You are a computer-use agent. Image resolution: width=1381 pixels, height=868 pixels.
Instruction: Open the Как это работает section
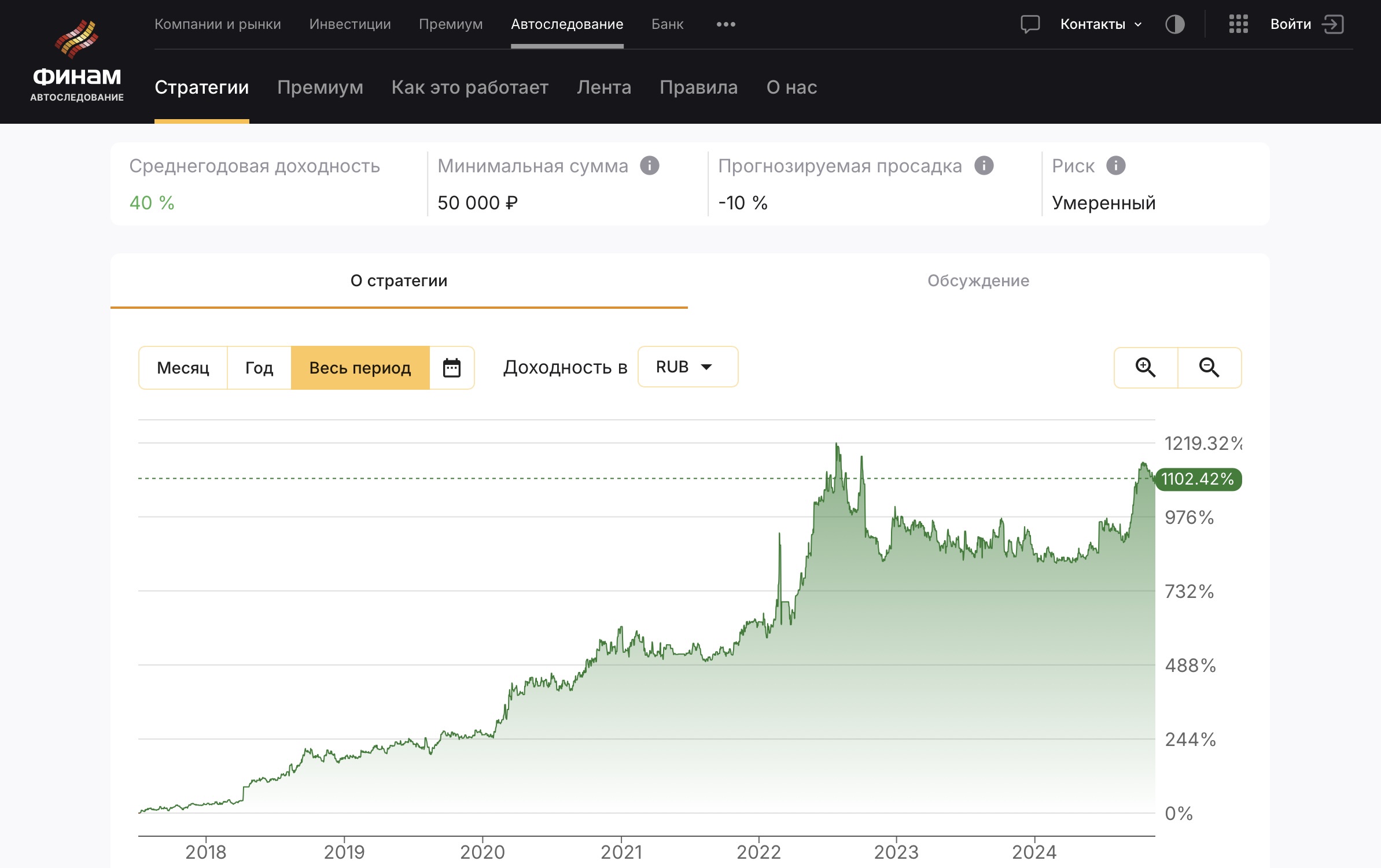pos(470,87)
